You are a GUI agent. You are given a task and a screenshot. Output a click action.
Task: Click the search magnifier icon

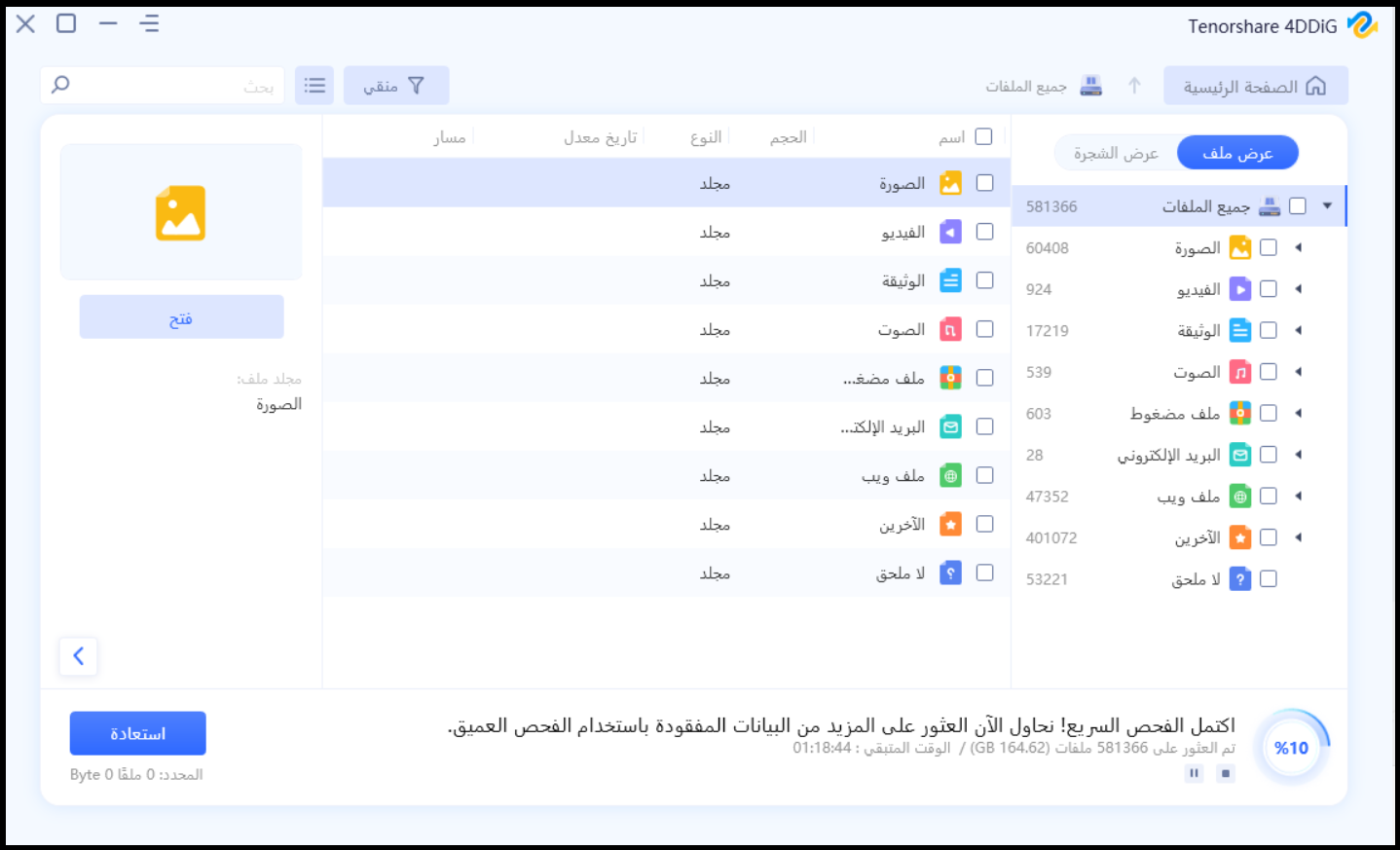60,85
